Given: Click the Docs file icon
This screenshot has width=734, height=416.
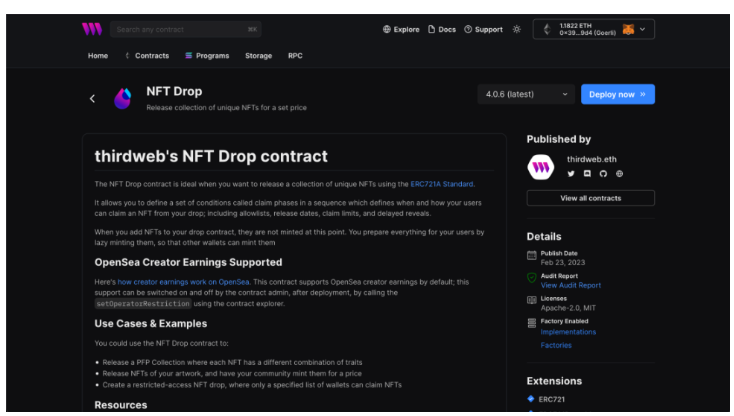Looking at the screenshot, I should point(432,29).
